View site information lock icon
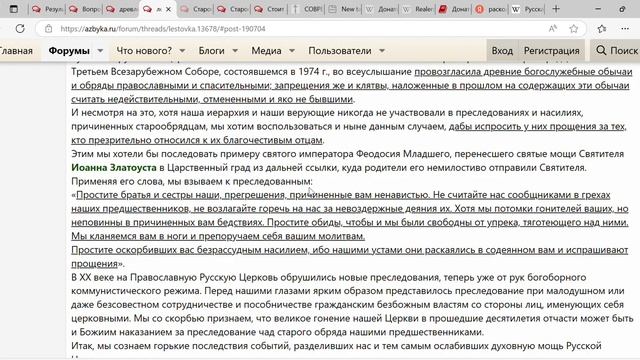Screen dimensions: 640x360 [49, 29]
